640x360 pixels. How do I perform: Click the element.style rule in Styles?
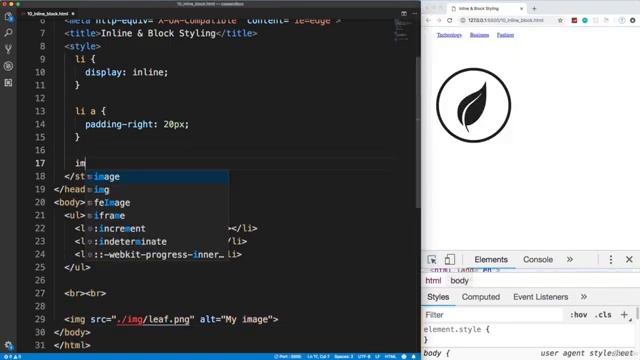point(456,329)
